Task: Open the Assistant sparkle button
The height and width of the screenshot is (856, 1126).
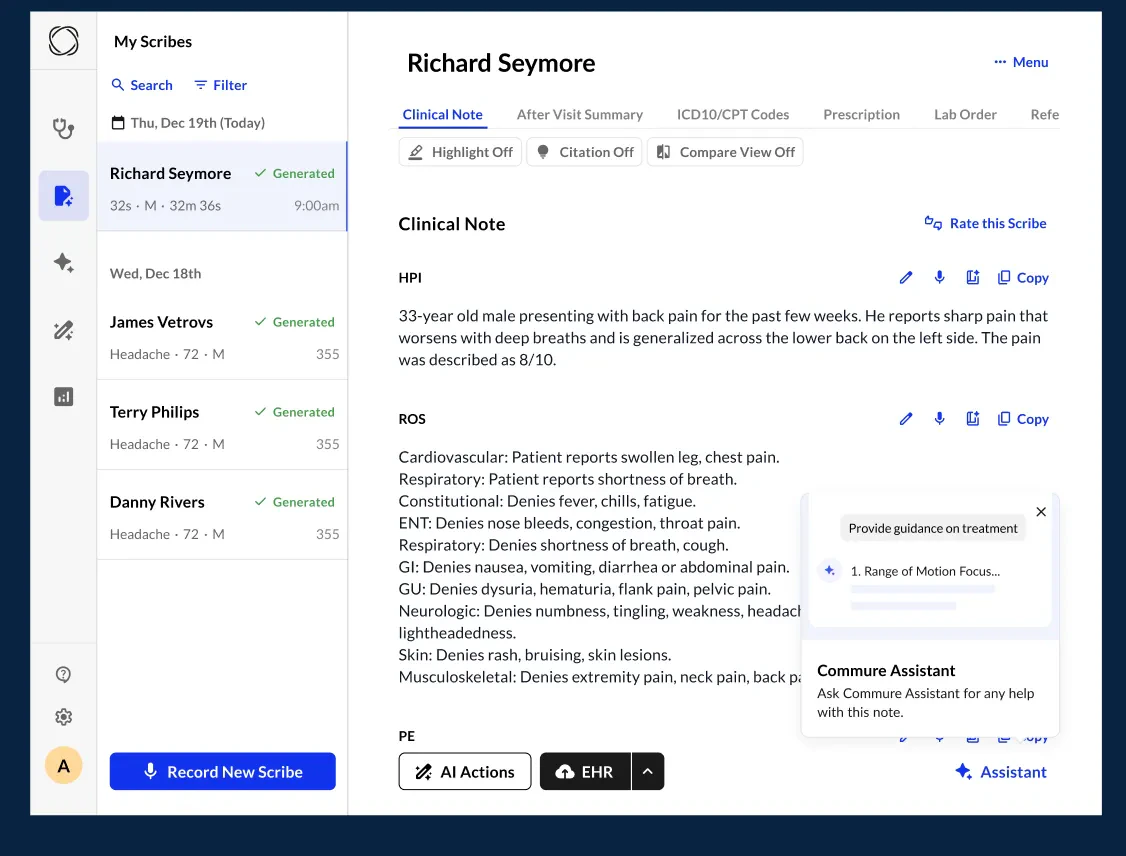Action: coord(1000,772)
